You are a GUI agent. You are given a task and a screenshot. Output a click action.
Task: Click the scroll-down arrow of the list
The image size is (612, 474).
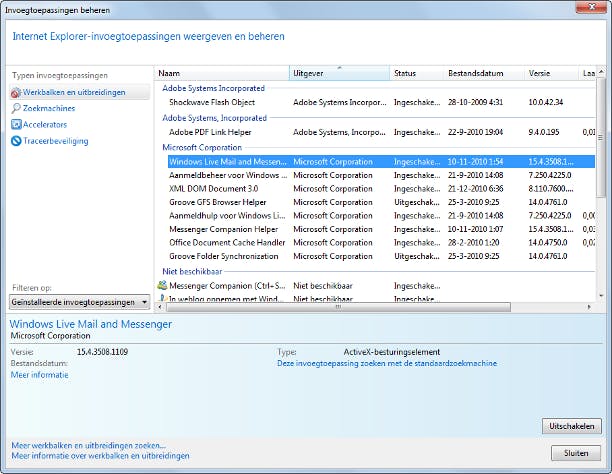click(x=601, y=296)
